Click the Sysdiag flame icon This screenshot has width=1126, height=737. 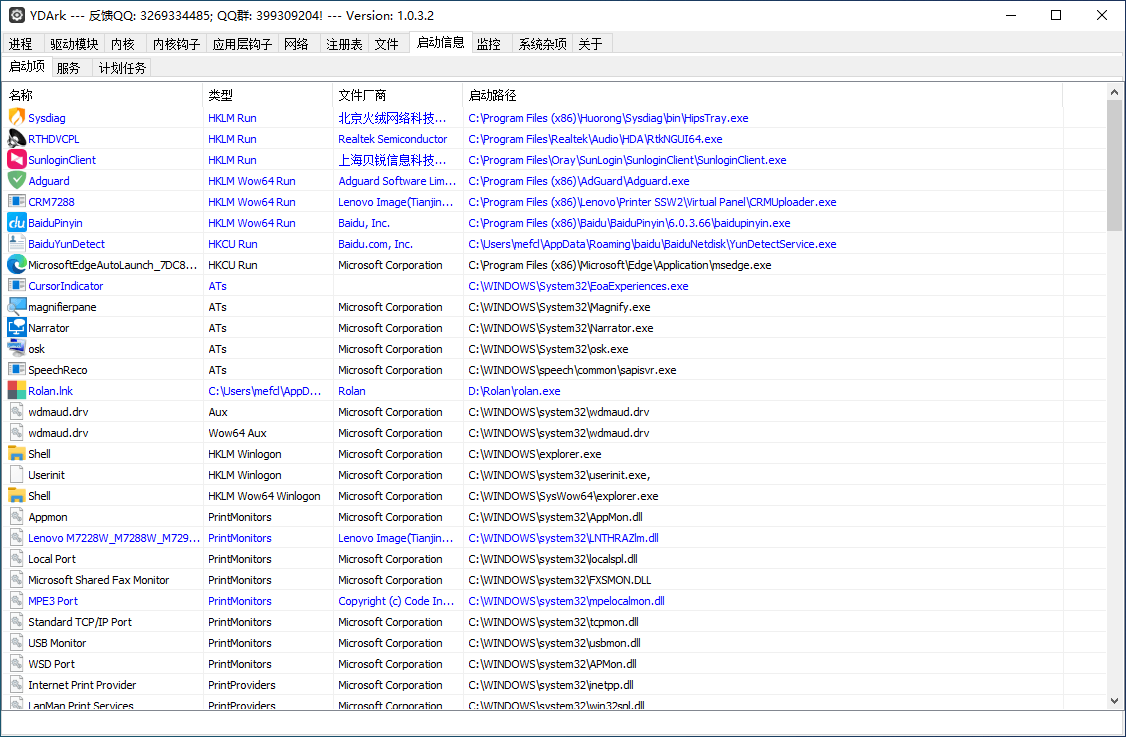click(x=16, y=117)
